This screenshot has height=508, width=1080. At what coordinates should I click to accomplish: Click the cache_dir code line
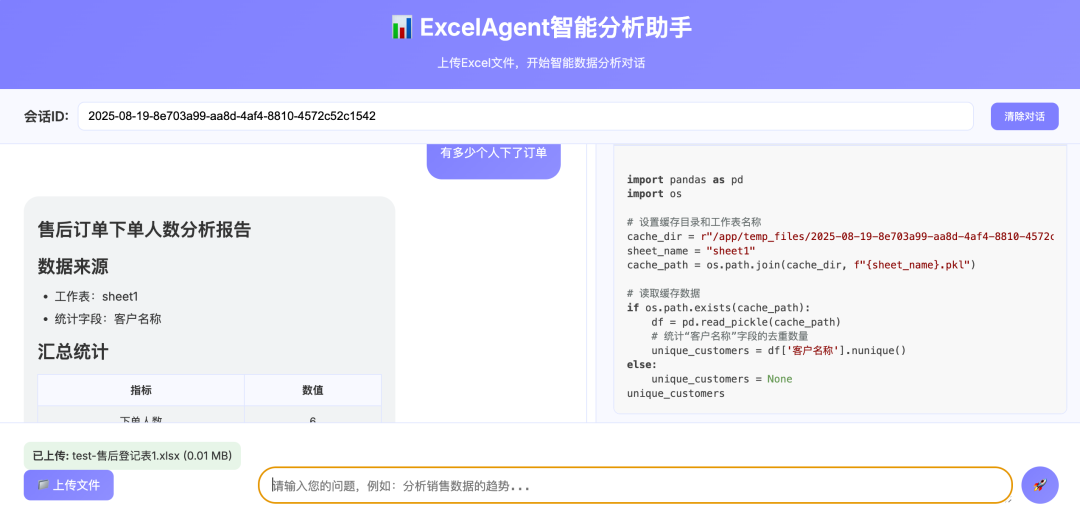(x=840, y=237)
